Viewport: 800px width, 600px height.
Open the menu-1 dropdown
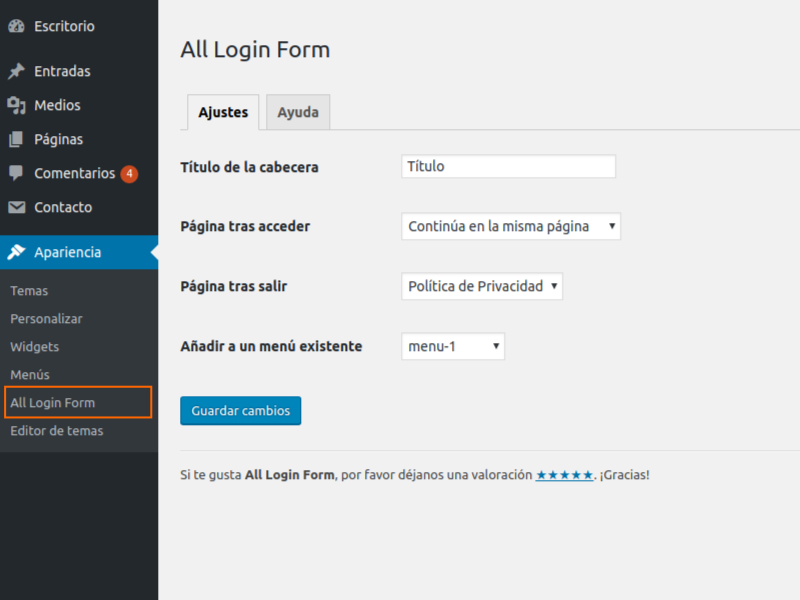[x=453, y=346]
